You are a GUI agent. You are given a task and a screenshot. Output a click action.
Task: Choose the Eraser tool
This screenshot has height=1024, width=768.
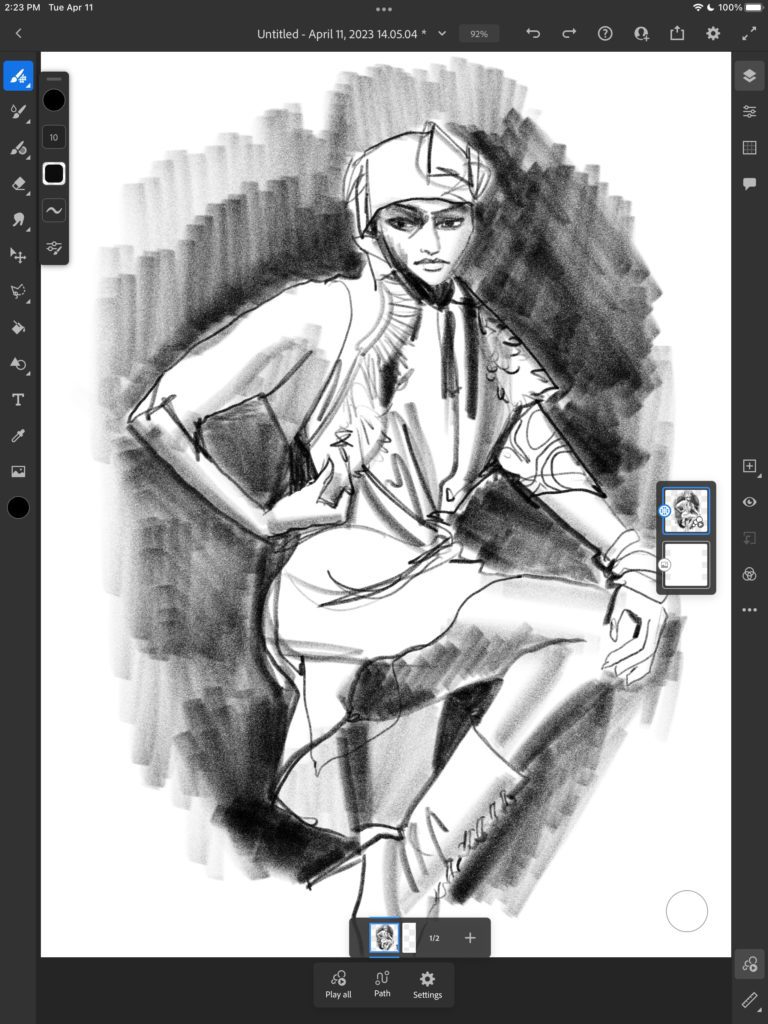pos(18,184)
